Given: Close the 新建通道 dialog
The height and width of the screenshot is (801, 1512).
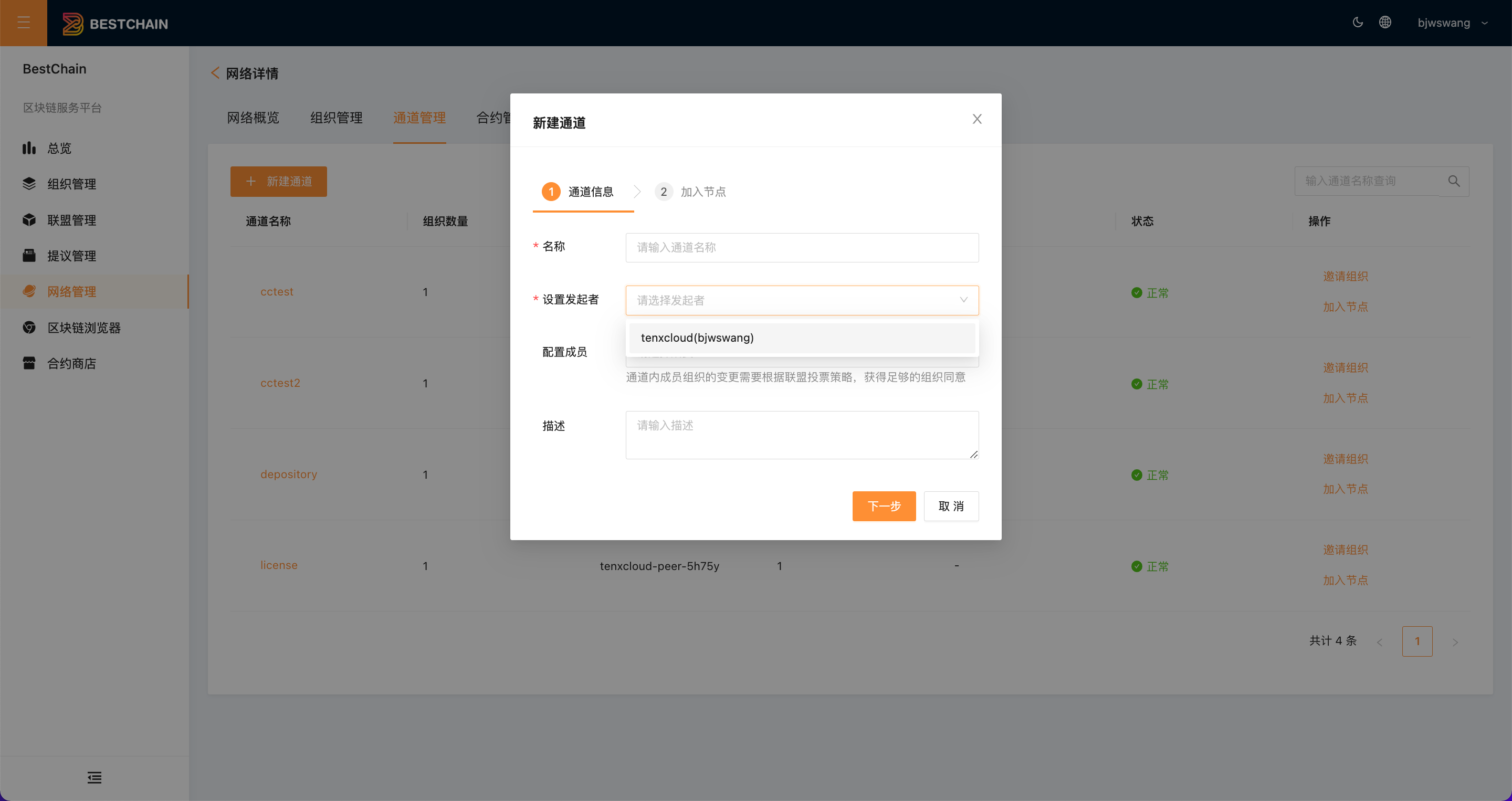Looking at the screenshot, I should (976, 119).
